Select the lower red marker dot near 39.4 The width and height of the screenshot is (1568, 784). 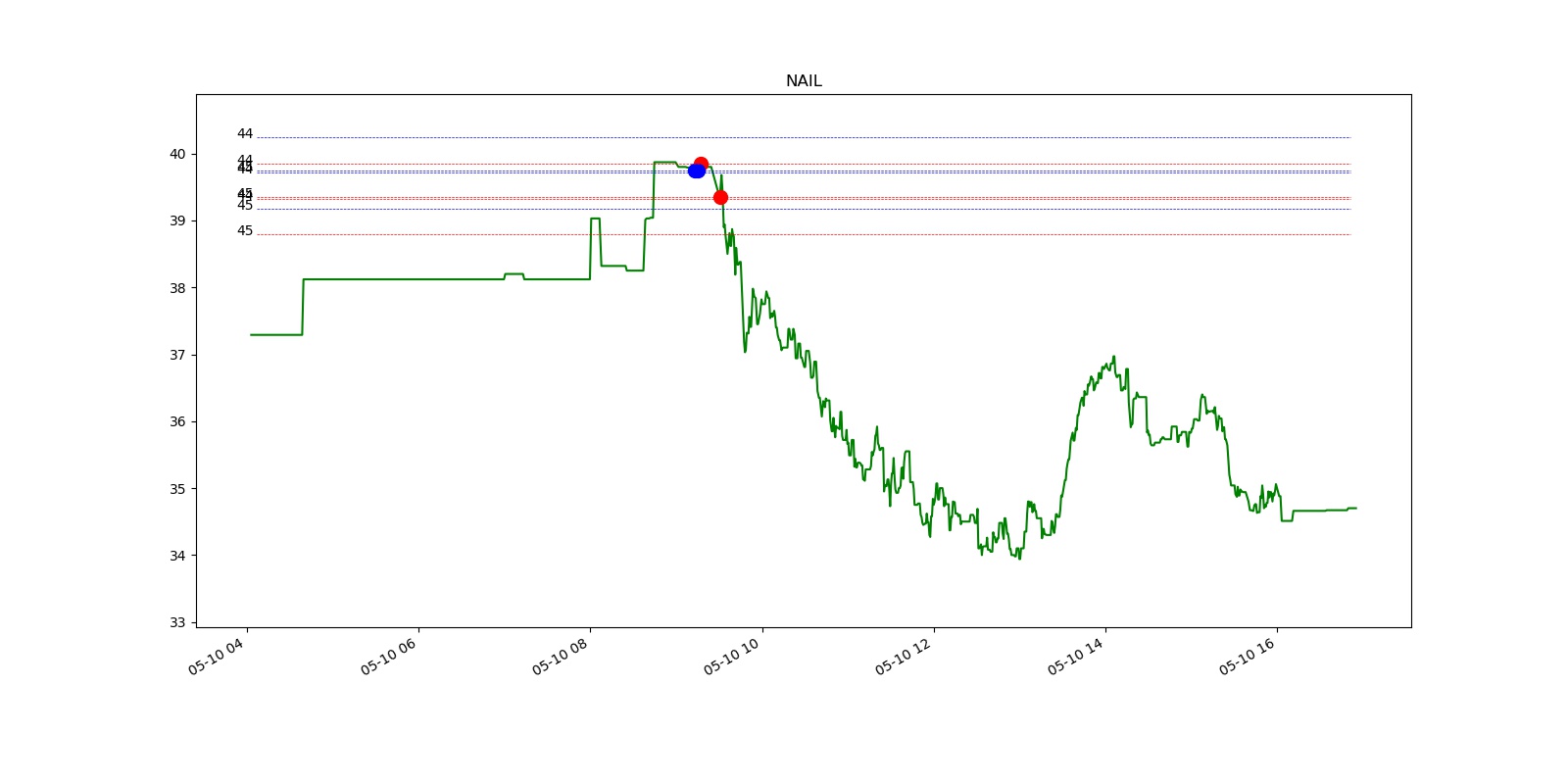coord(720,198)
